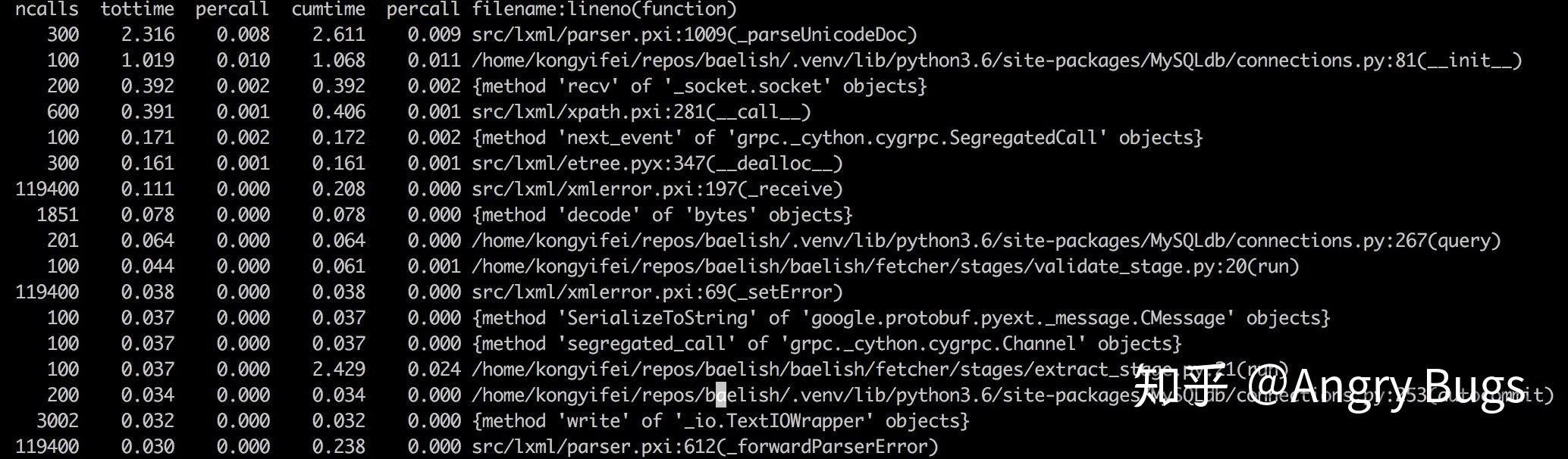Click the xmlerror.pxi:197 _receive entry
This screenshot has width=1568, height=459.
[657, 189]
